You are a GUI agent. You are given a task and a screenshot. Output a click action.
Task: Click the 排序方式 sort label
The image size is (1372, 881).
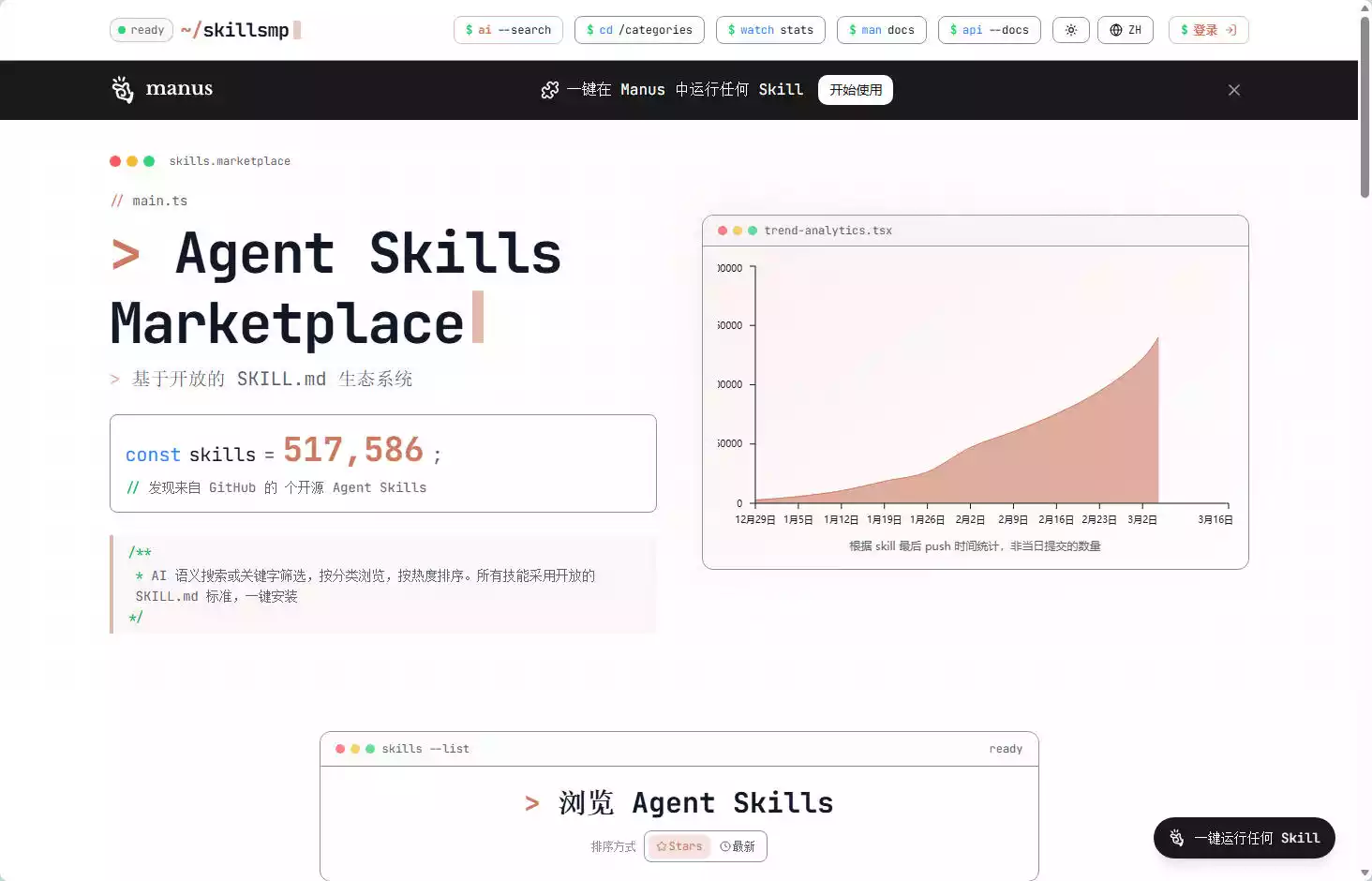[x=613, y=846]
